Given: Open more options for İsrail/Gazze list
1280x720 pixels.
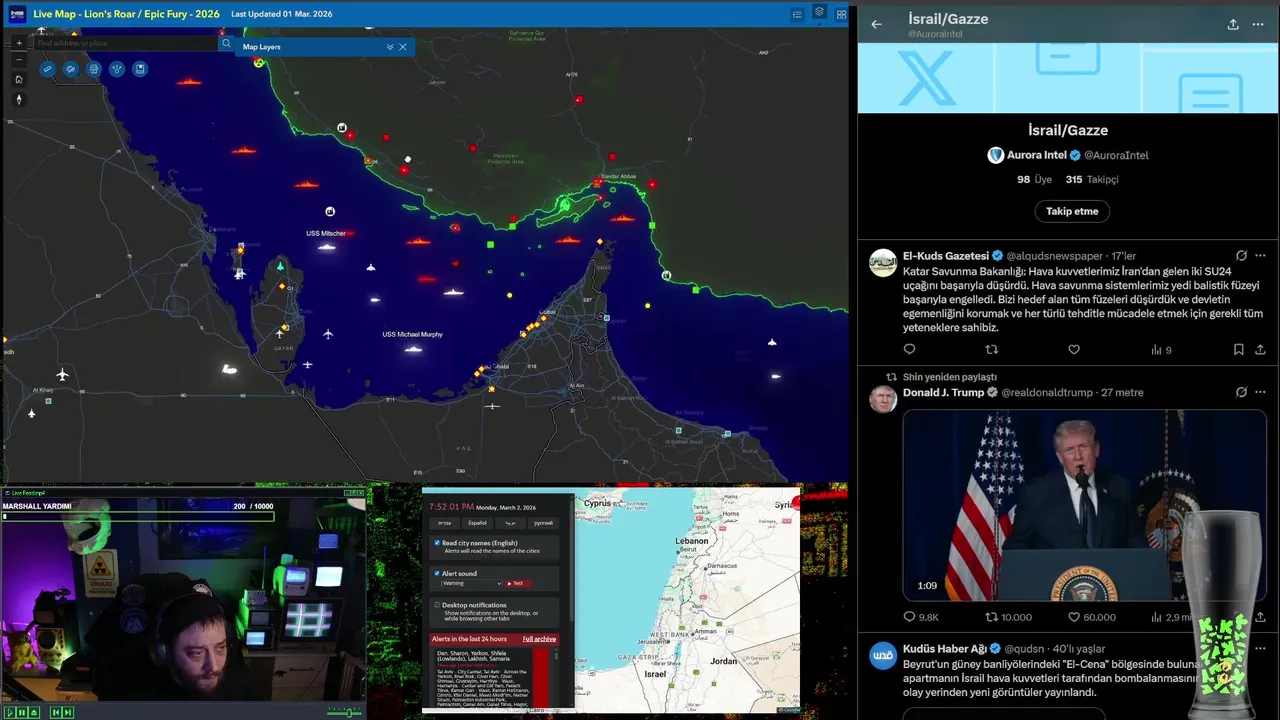Looking at the screenshot, I should [1258, 24].
